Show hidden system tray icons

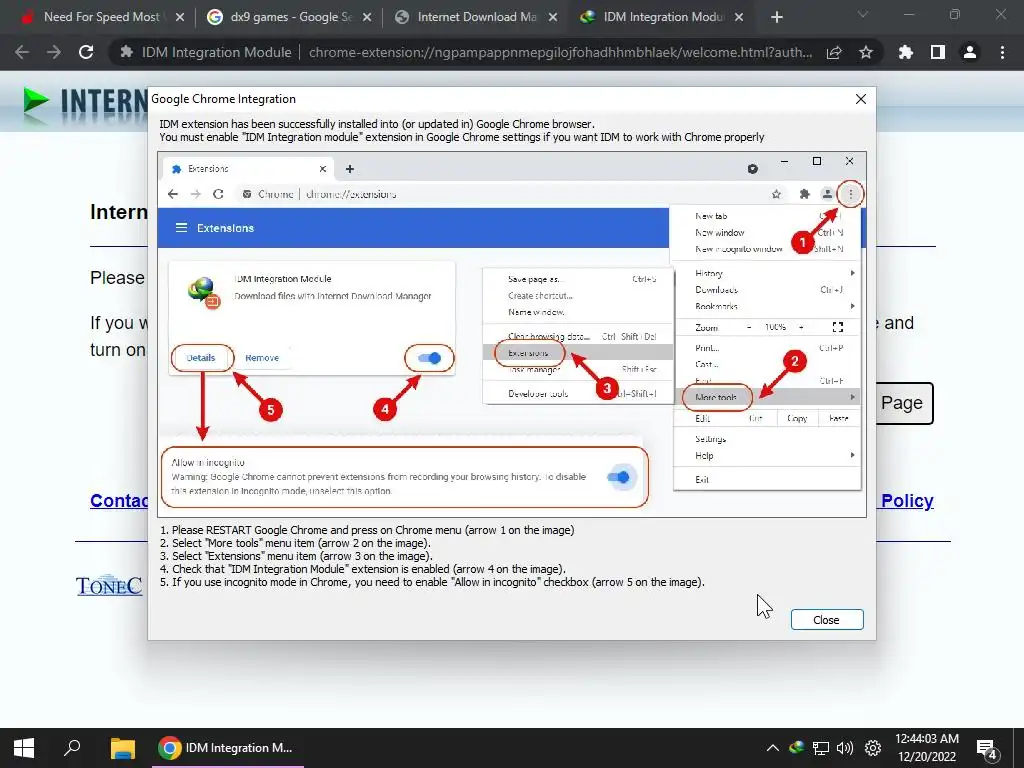[x=773, y=748]
